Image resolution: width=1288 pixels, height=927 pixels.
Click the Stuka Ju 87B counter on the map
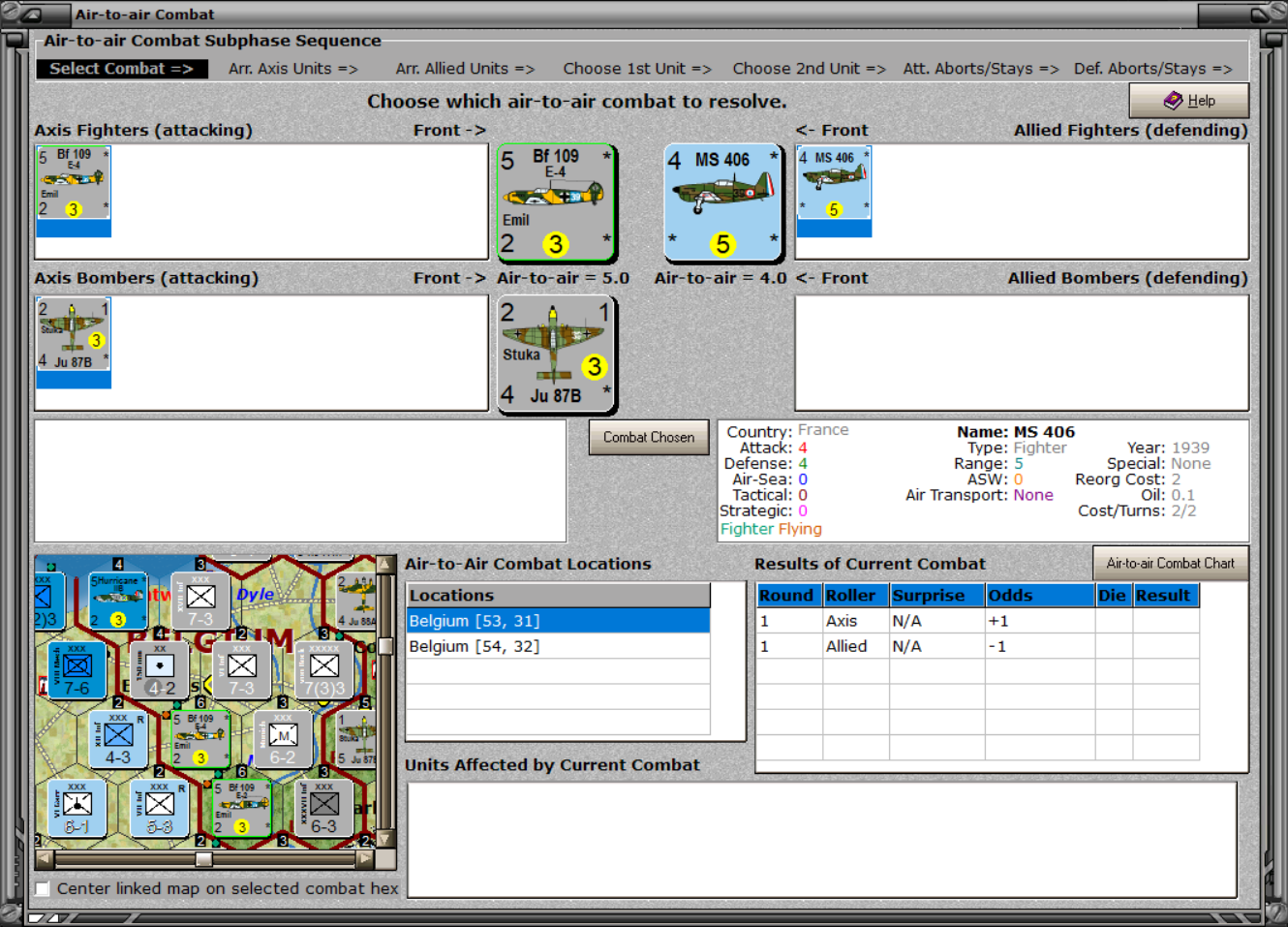[x=356, y=739]
